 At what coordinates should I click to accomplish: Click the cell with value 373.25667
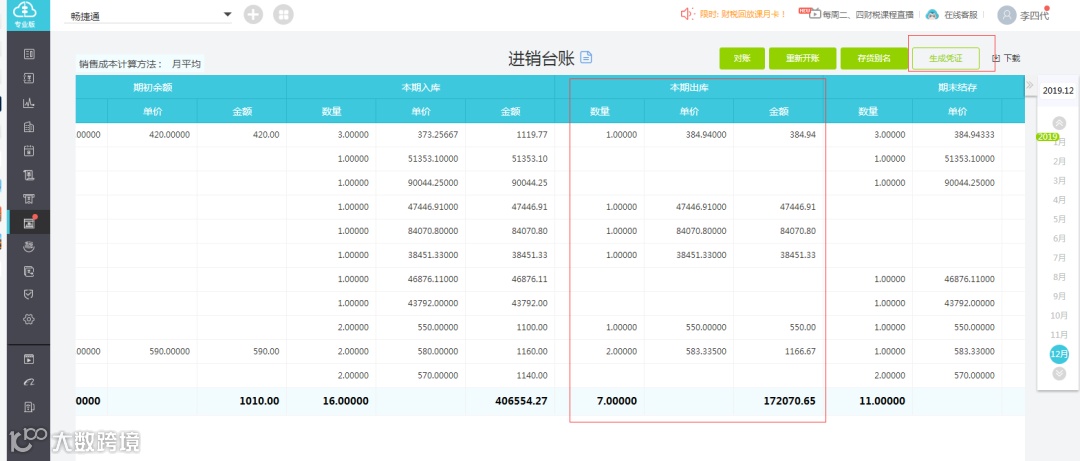[x=420, y=135]
